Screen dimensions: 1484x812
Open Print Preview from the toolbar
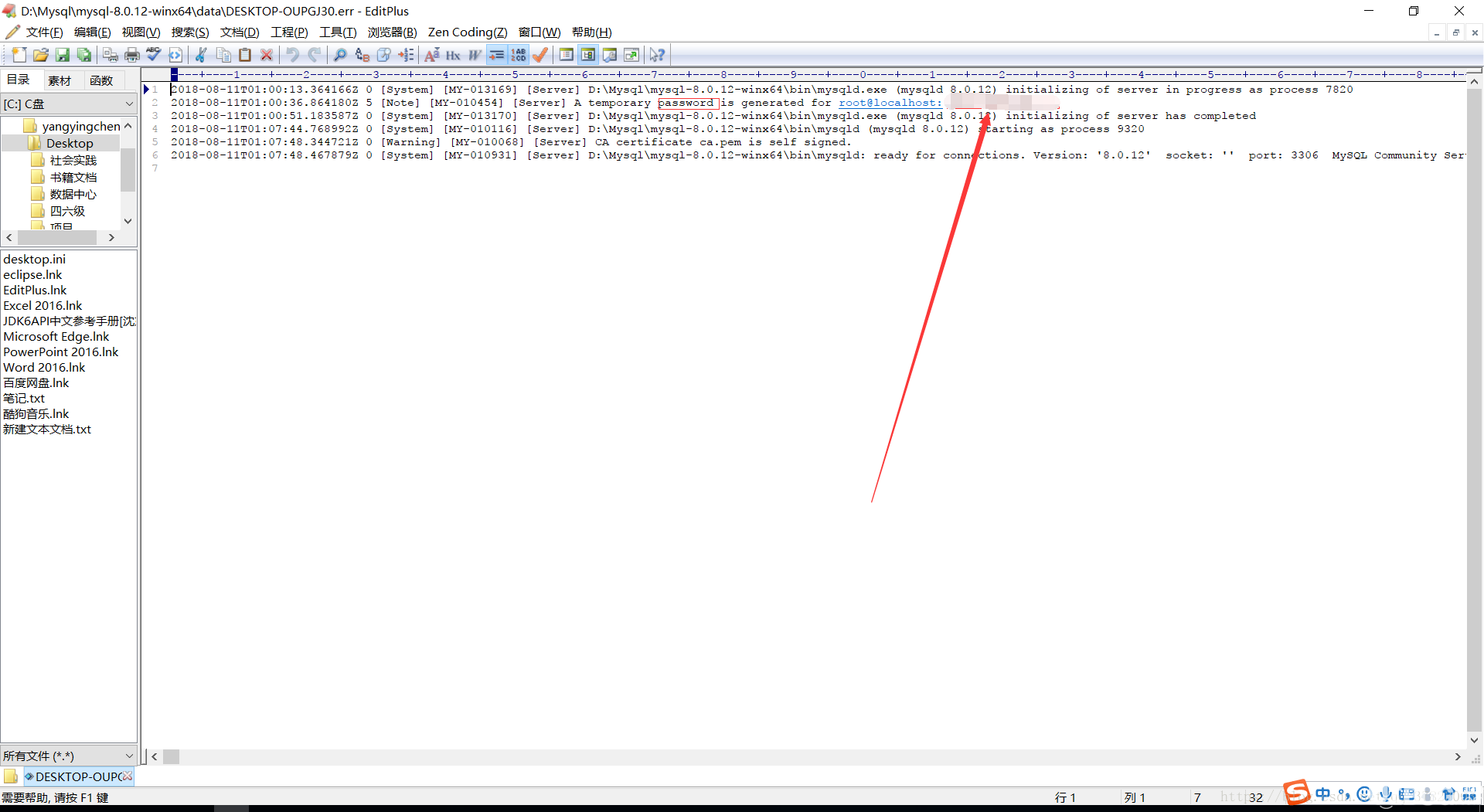(x=111, y=55)
